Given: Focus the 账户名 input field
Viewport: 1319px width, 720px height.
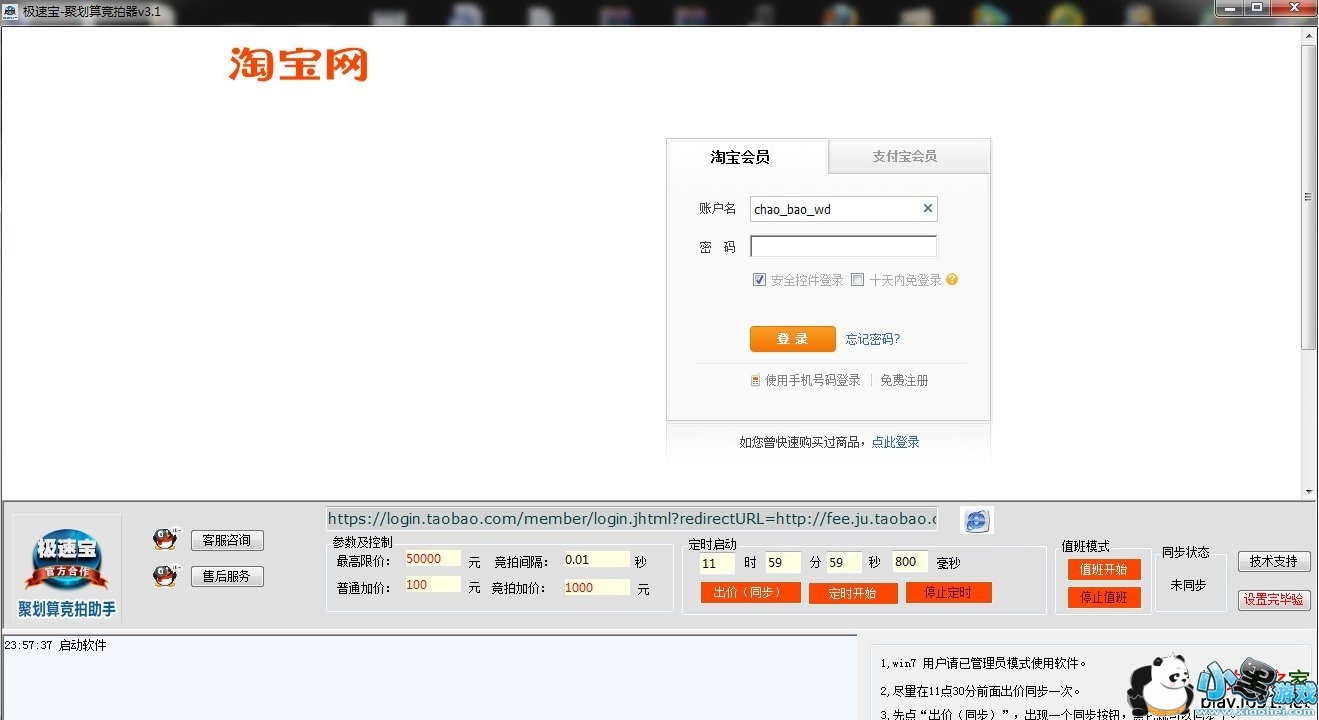Looking at the screenshot, I should [x=844, y=209].
